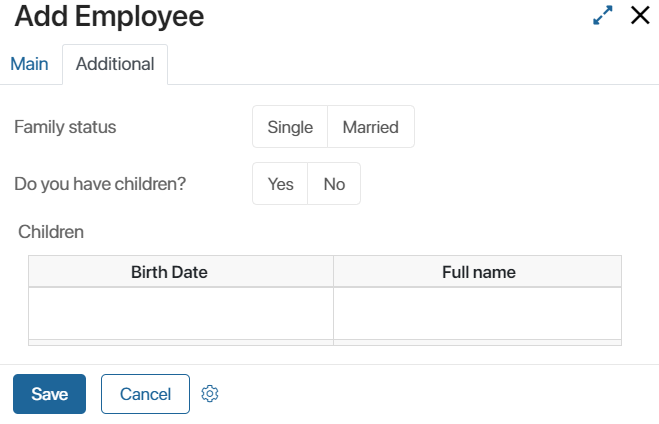
Task: Choose No for having children
Action: (x=334, y=184)
